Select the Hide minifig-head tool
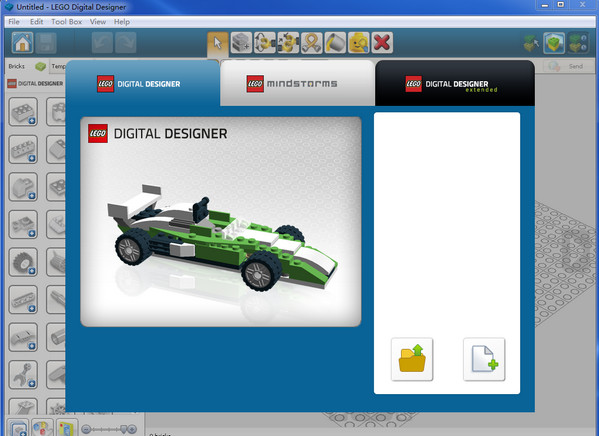This screenshot has height=436, width=599. [358, 42]
